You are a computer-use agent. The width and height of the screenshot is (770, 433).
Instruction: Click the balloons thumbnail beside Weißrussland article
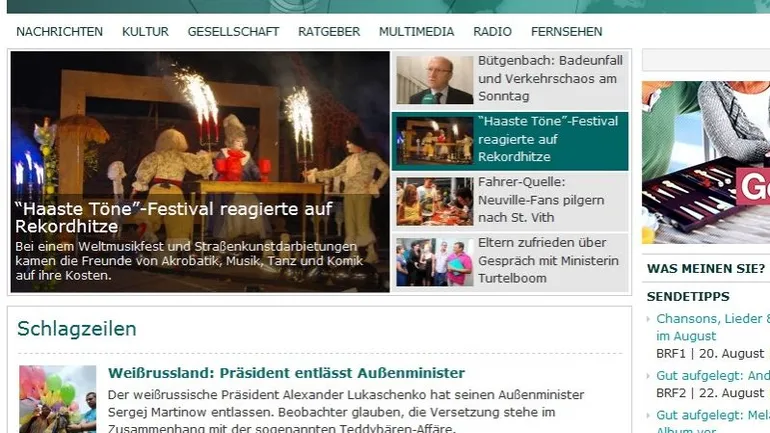pos(57,399)
